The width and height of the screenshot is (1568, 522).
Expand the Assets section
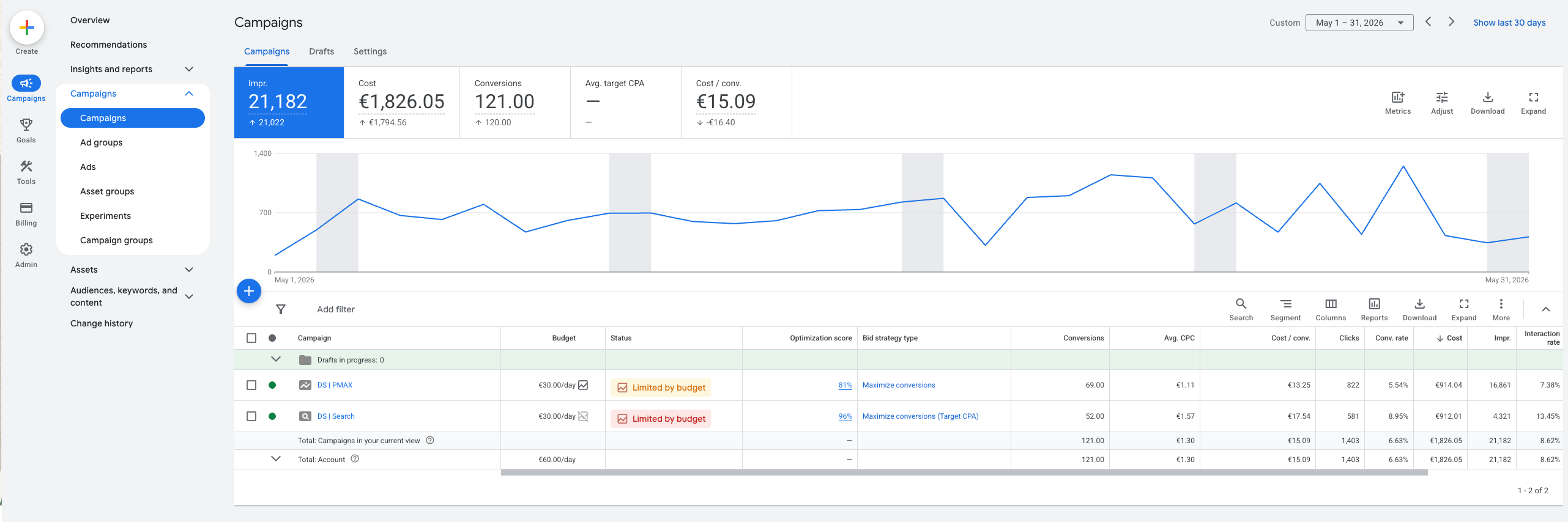[189, 270]
